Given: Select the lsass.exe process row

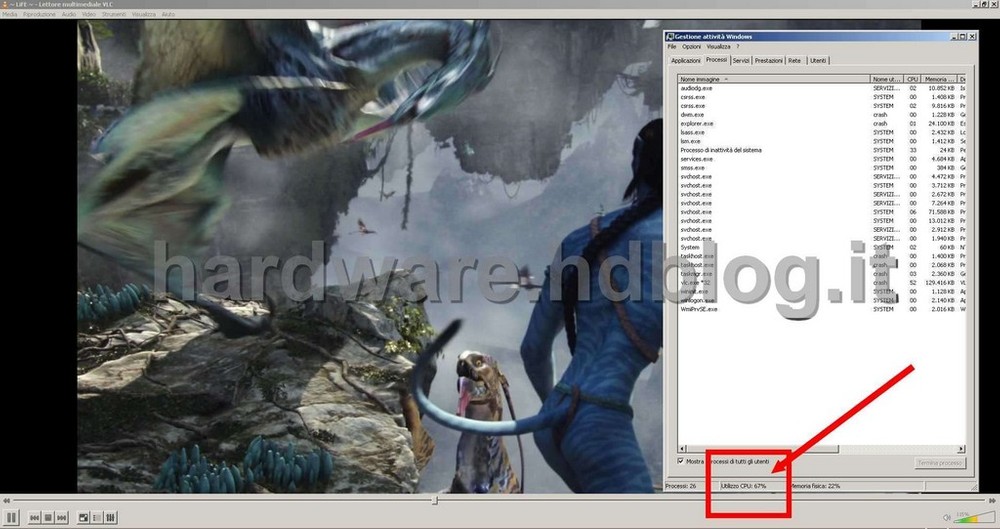Looking at the screenshot, I should [821, 133].
